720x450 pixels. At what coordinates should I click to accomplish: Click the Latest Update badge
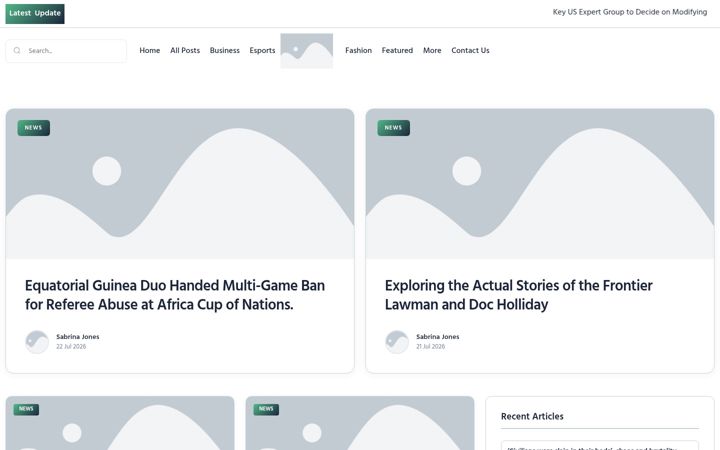(x=35, y=13)
